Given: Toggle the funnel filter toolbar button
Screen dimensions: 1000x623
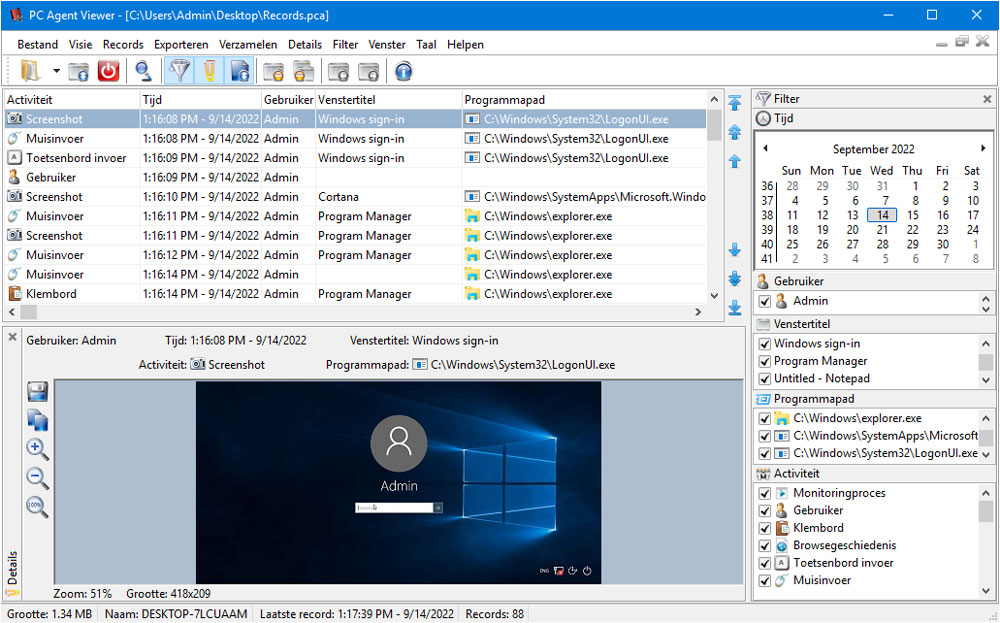Looking at the screenshot, I should click(180, 71).
